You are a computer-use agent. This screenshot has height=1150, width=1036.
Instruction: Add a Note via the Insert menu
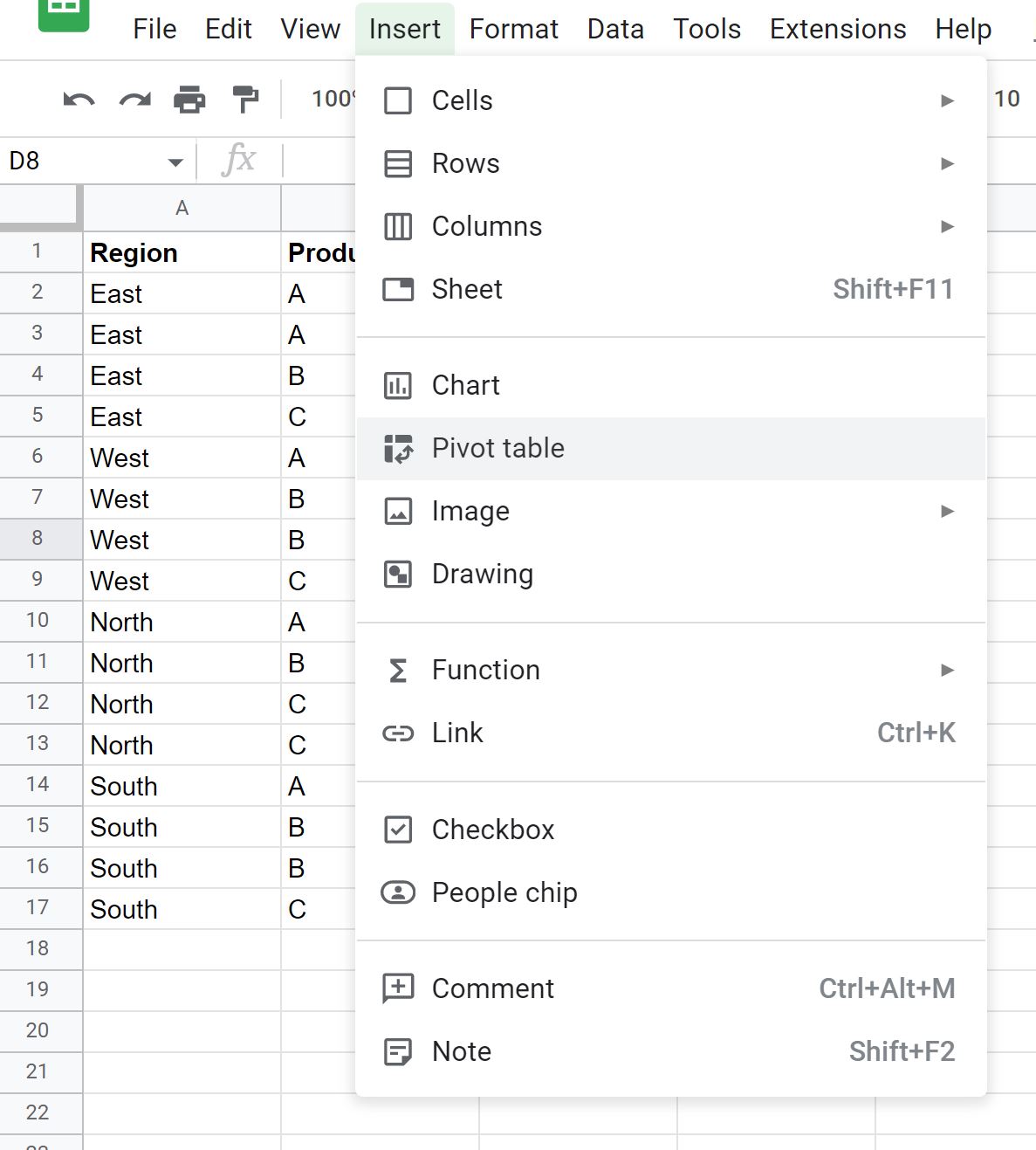(x=460, y=1051)
